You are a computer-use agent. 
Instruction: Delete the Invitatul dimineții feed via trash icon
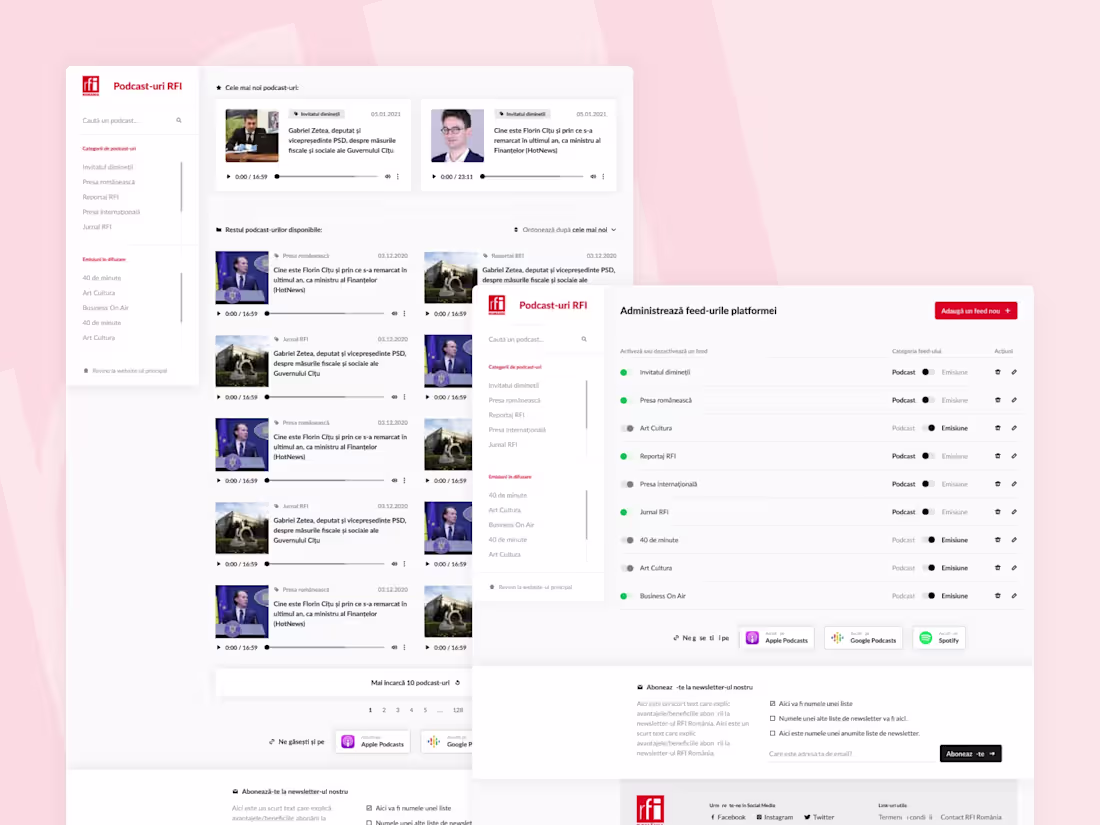tap(997, 371)
